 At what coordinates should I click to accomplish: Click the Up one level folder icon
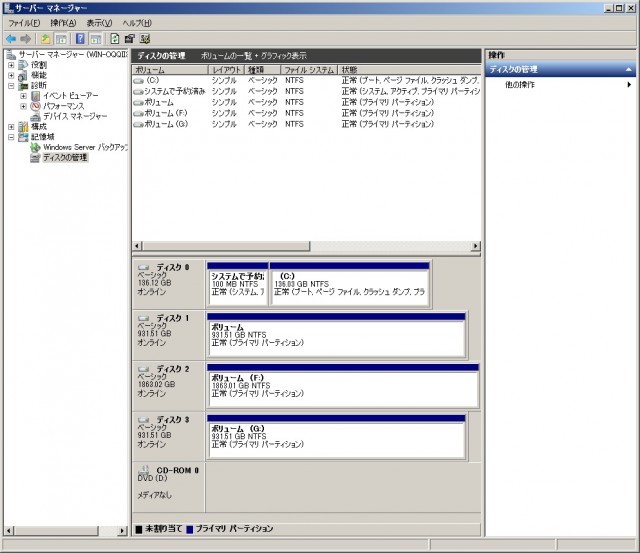(46, 38)
